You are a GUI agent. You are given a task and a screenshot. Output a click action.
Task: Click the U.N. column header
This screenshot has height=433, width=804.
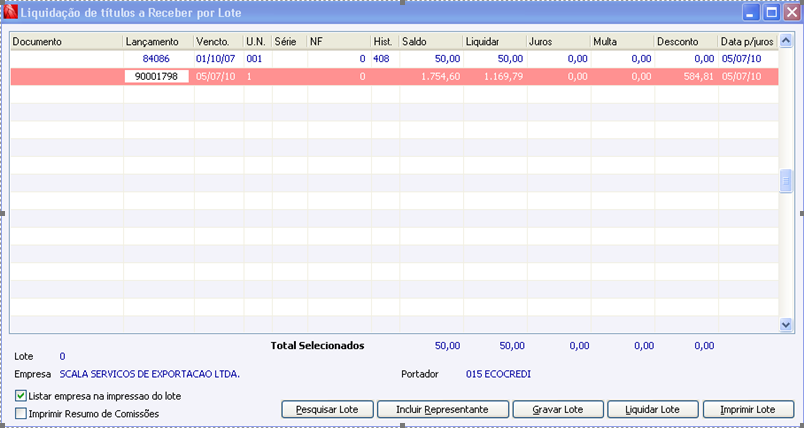click(258, 42)
